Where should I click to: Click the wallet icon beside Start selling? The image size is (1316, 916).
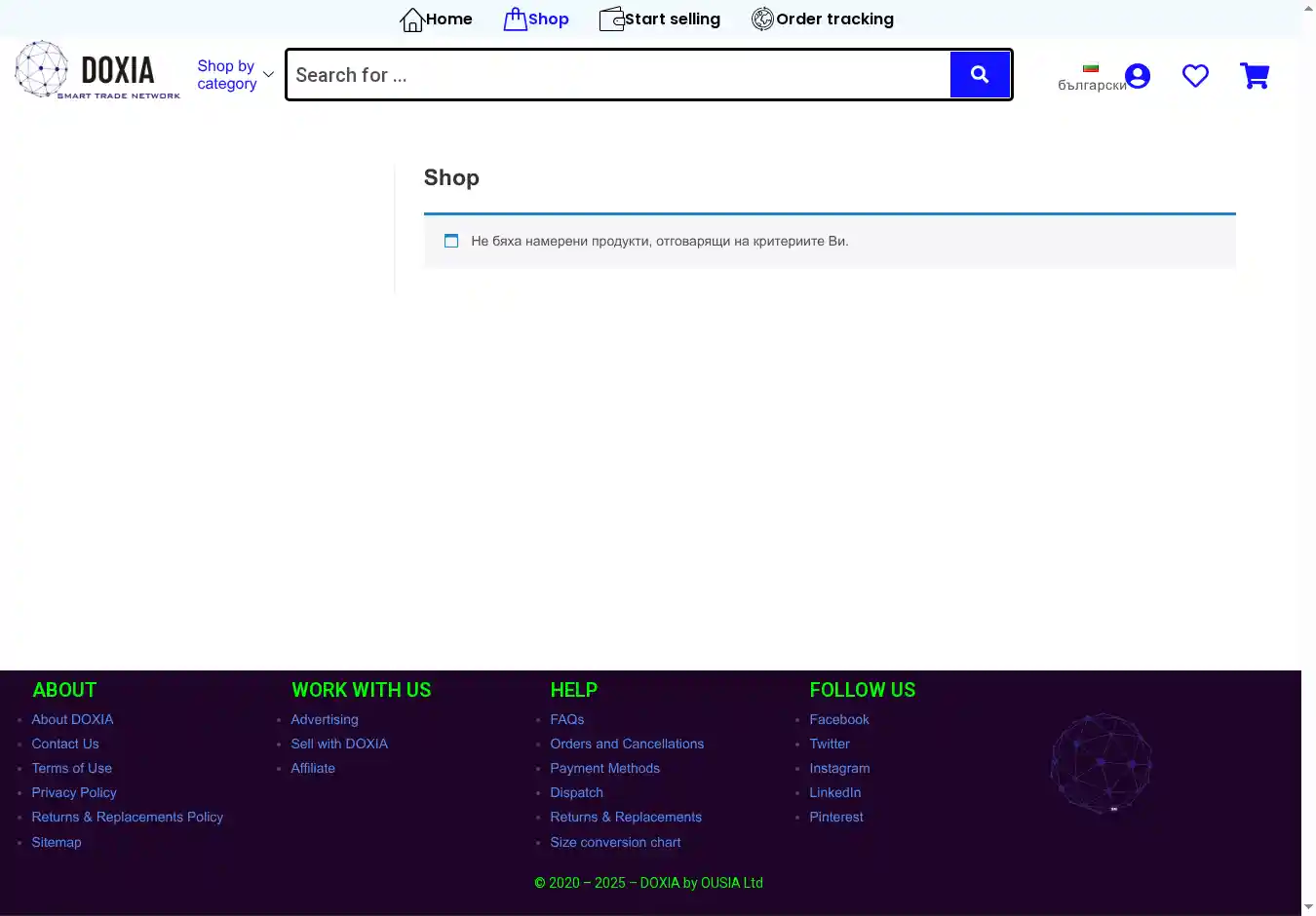coord(611,19)
